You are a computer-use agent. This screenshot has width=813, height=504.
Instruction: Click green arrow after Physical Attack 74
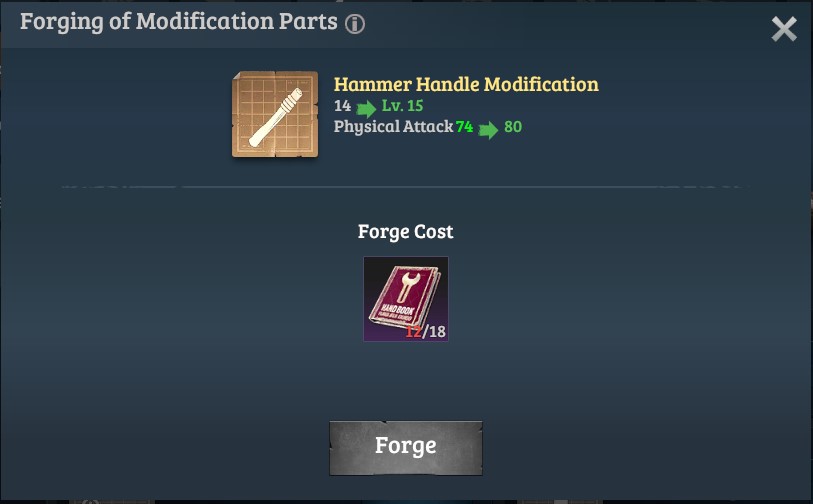pos(488,130)
